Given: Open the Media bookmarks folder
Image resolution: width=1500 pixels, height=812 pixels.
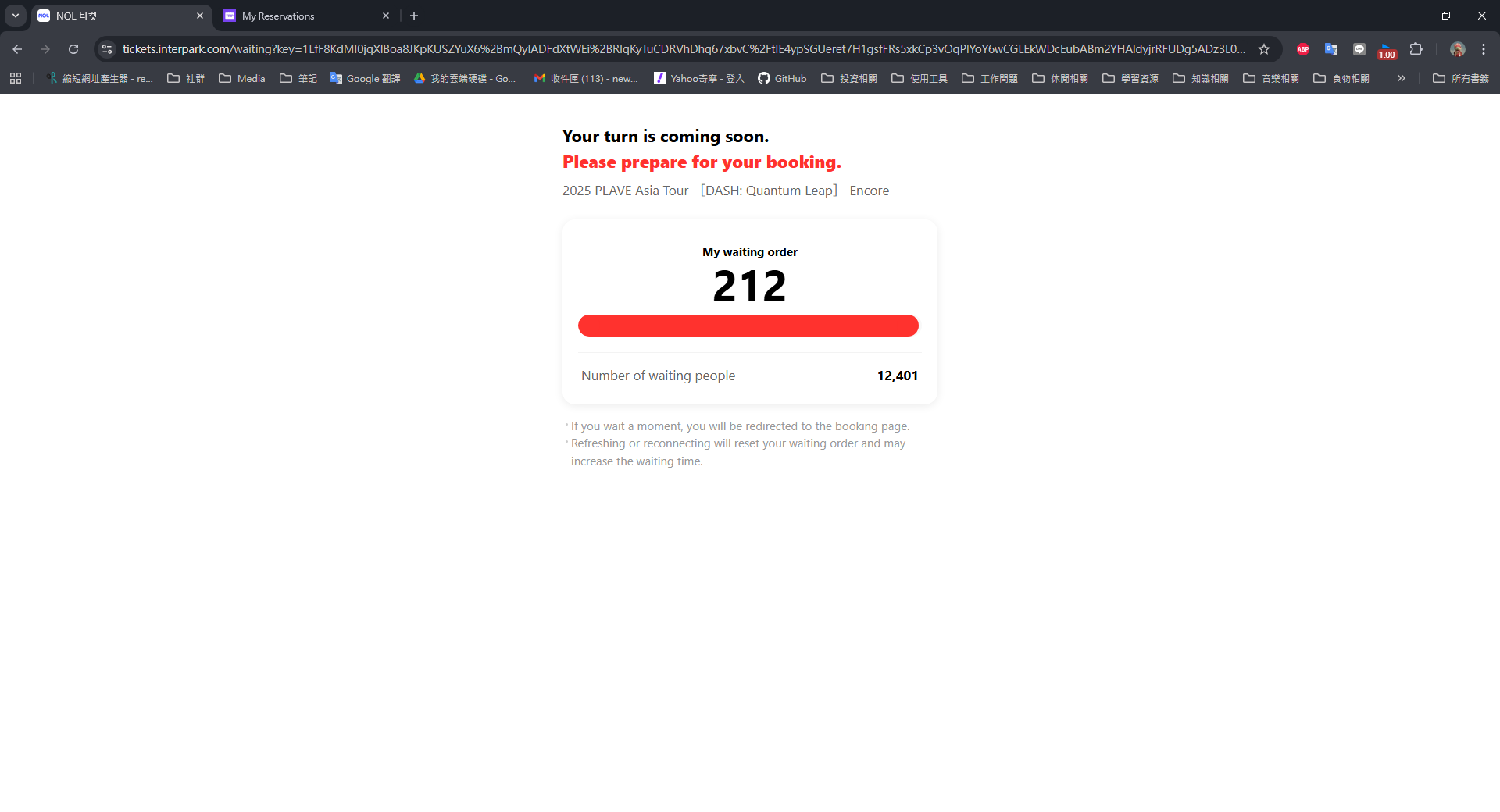Looking at the screenshot, I should pyautogui.click(x=241, y=78).
